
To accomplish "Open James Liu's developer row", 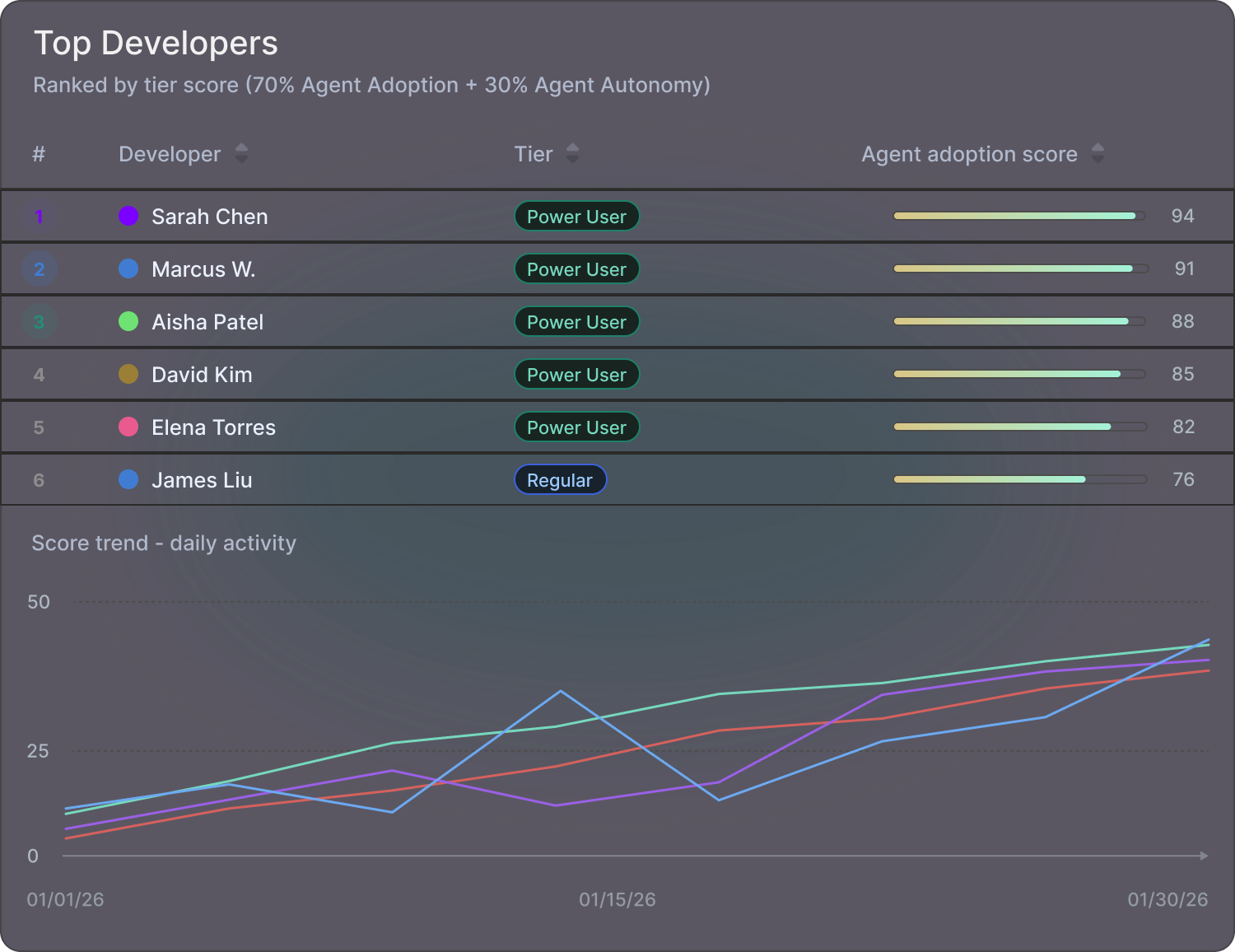I will pos(617,479).
